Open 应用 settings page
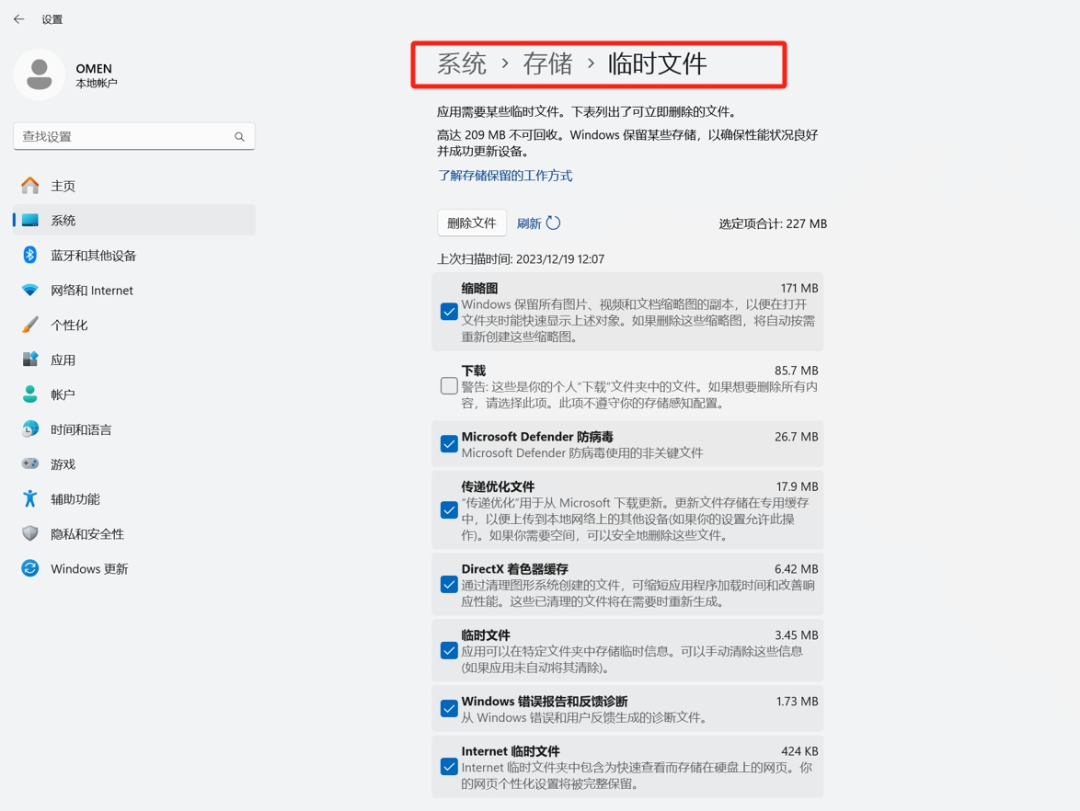Image resolution: width=1080 pixels, height=811 pixels. point(134,360)
